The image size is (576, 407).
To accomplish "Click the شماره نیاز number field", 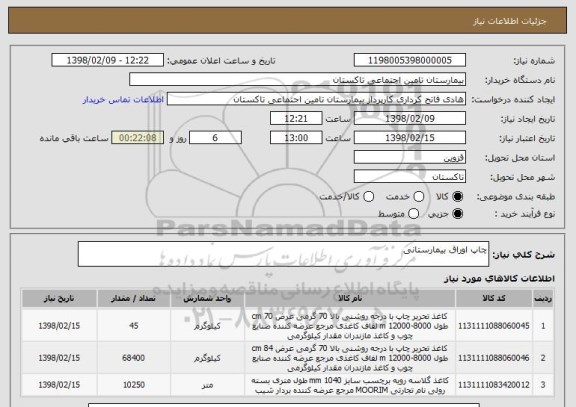I will tap(410, 60).
